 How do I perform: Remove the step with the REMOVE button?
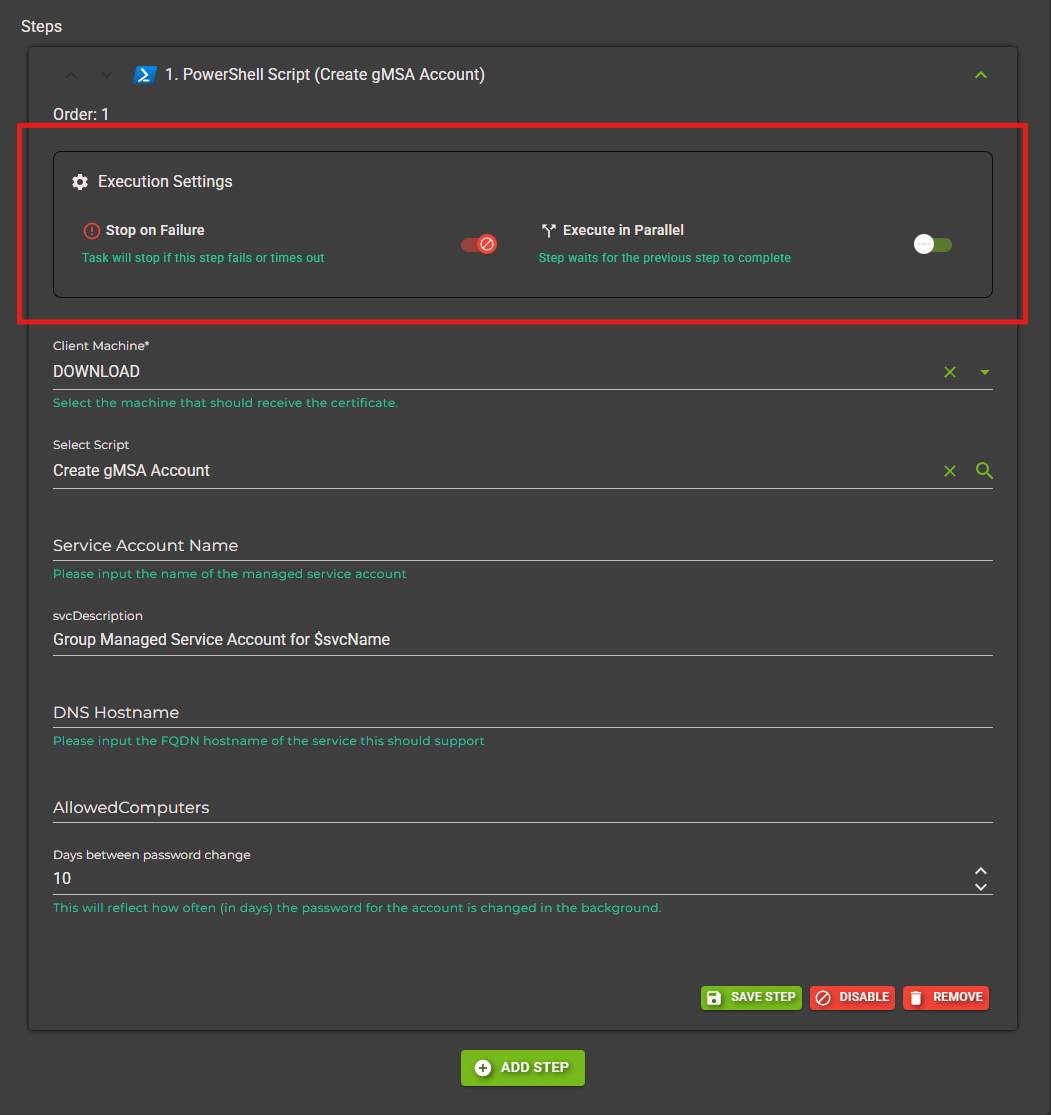pos(945,997)
